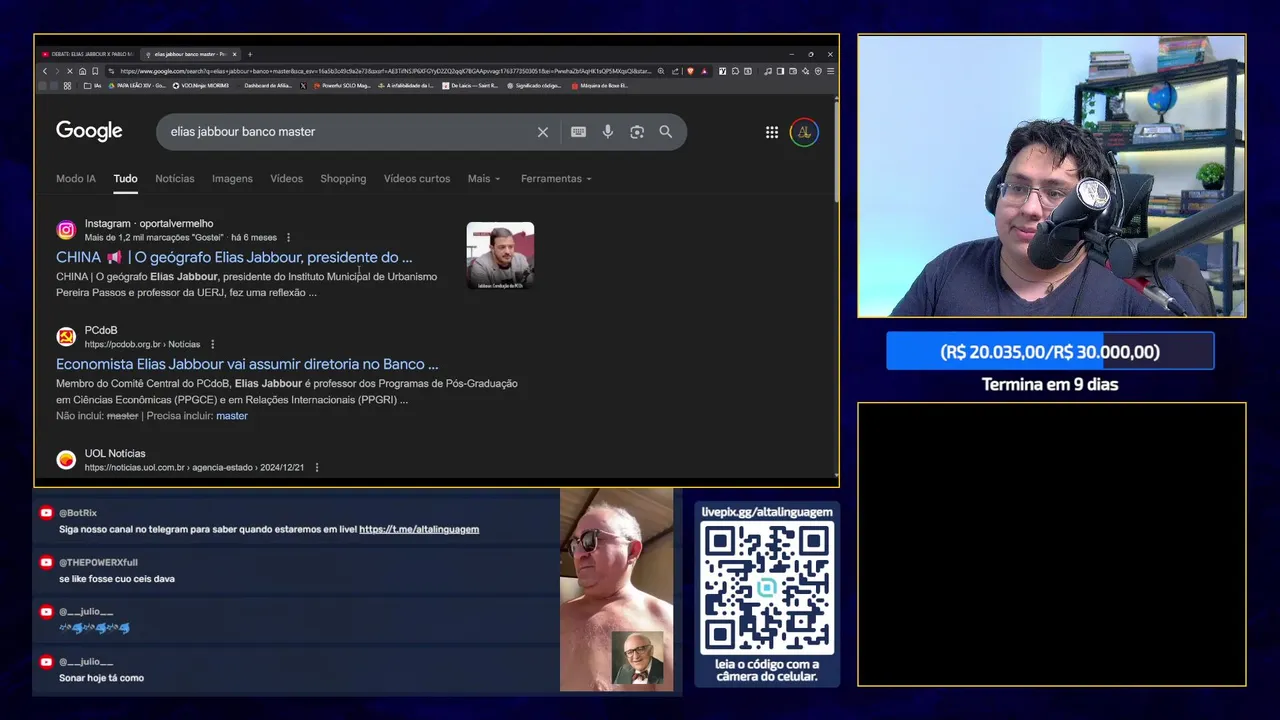Image resolution: width=1280 pixels, height=720 pixels.
Task: Stop loading the page with X button
Action: point(70,71)
